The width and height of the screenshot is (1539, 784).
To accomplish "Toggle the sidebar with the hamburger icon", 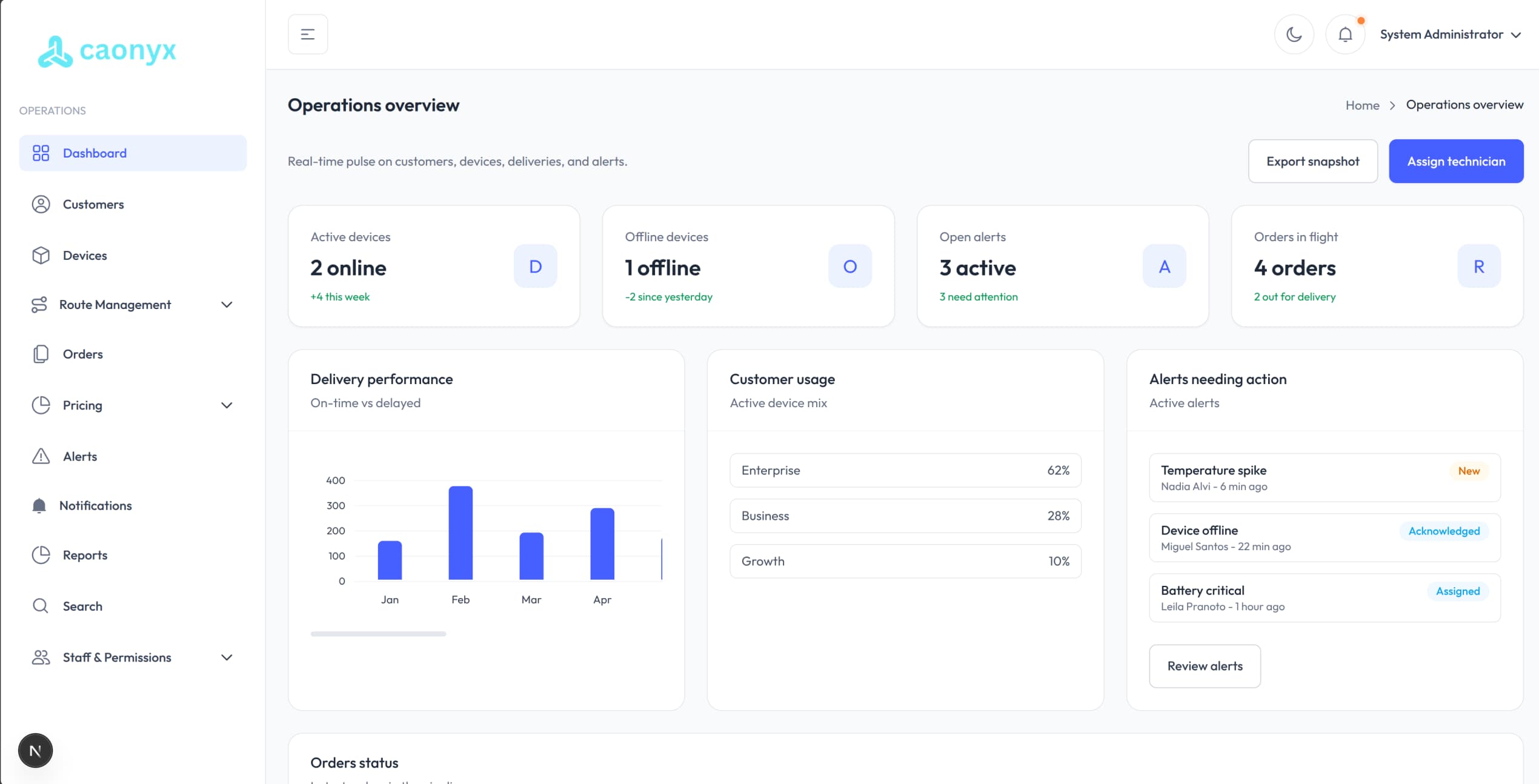I will tap(308, 34).
